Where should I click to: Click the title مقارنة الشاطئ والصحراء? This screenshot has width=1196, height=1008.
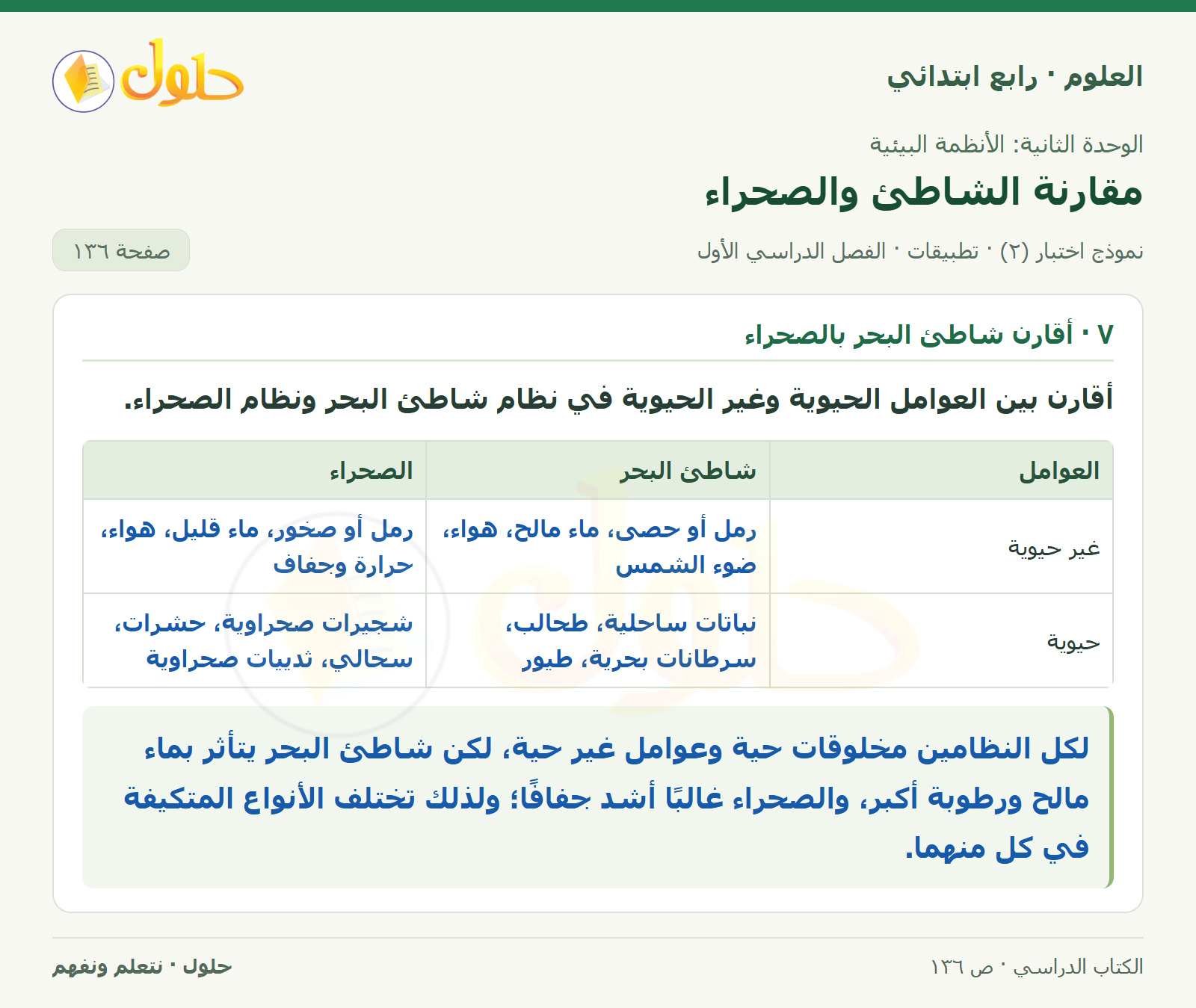click(924, 193)
